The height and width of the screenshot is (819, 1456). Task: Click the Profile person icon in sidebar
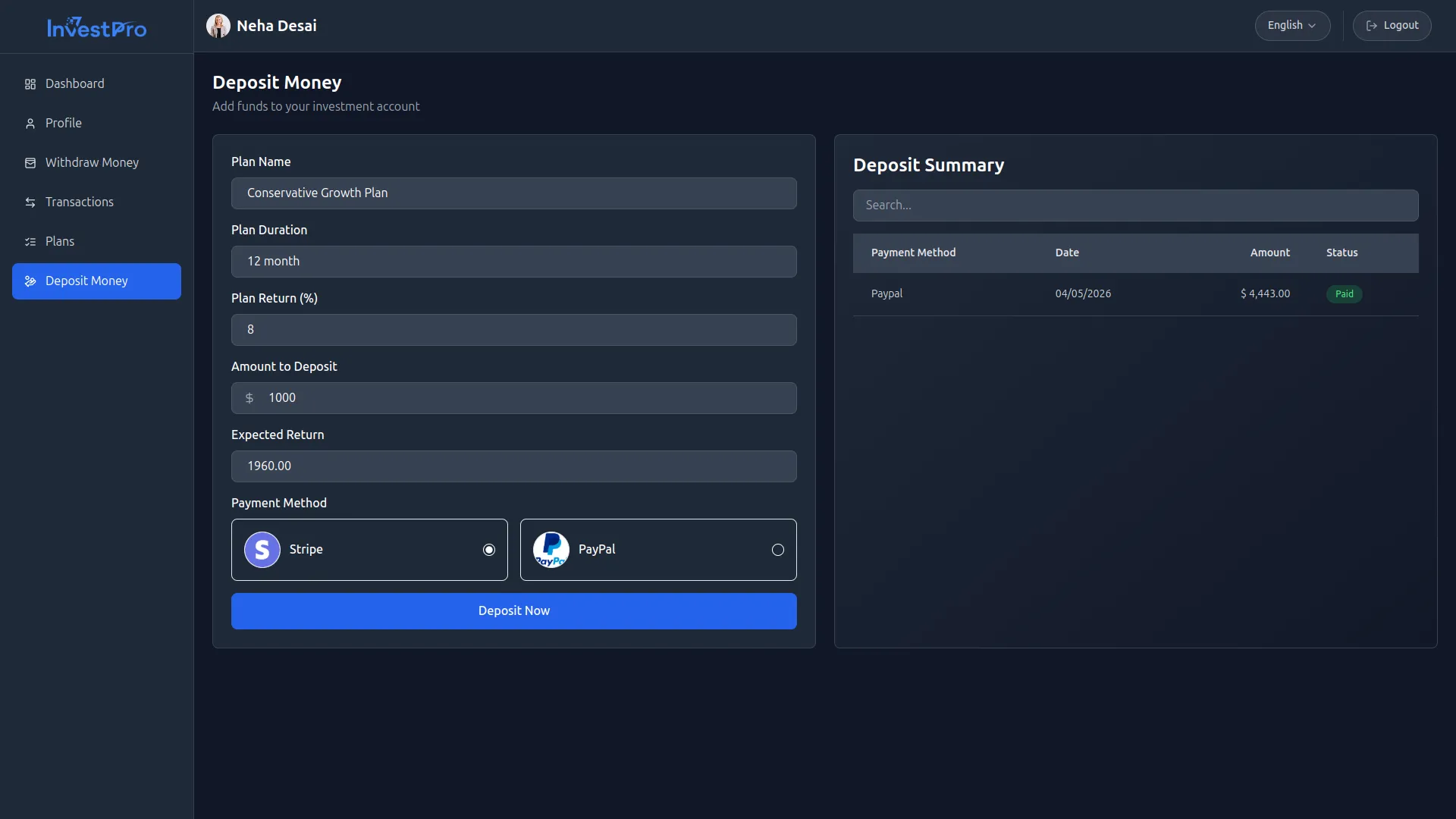(30, 124)
